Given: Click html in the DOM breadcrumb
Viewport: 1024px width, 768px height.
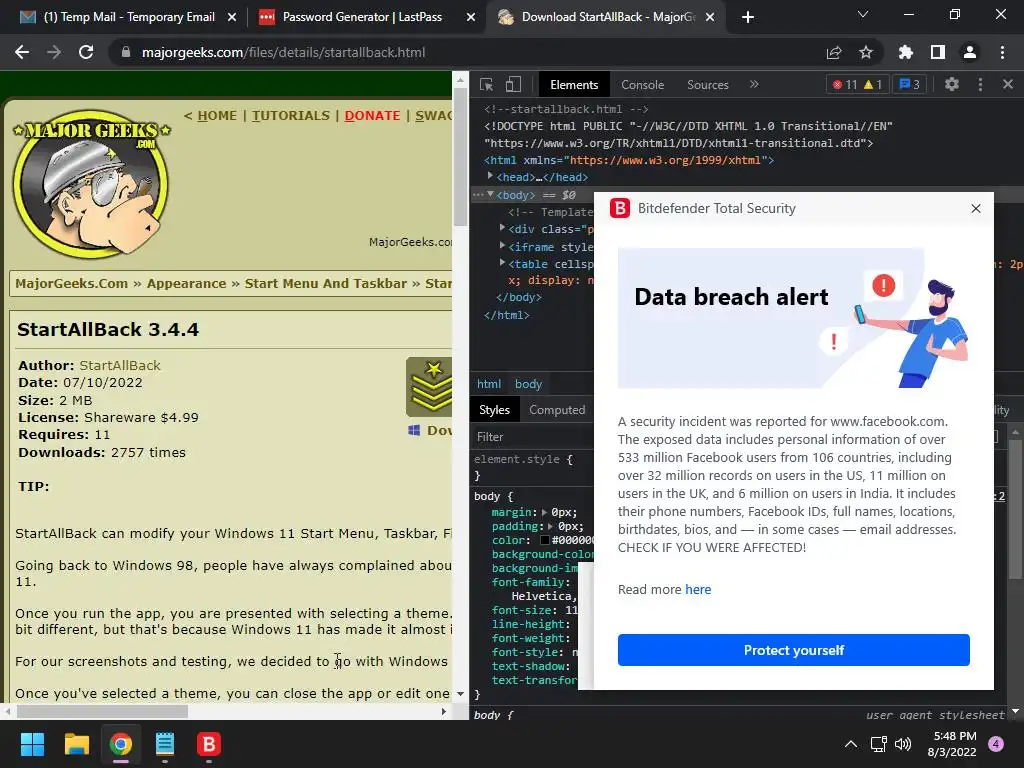Looking at the screenshot, I should [x=489, y=384].
